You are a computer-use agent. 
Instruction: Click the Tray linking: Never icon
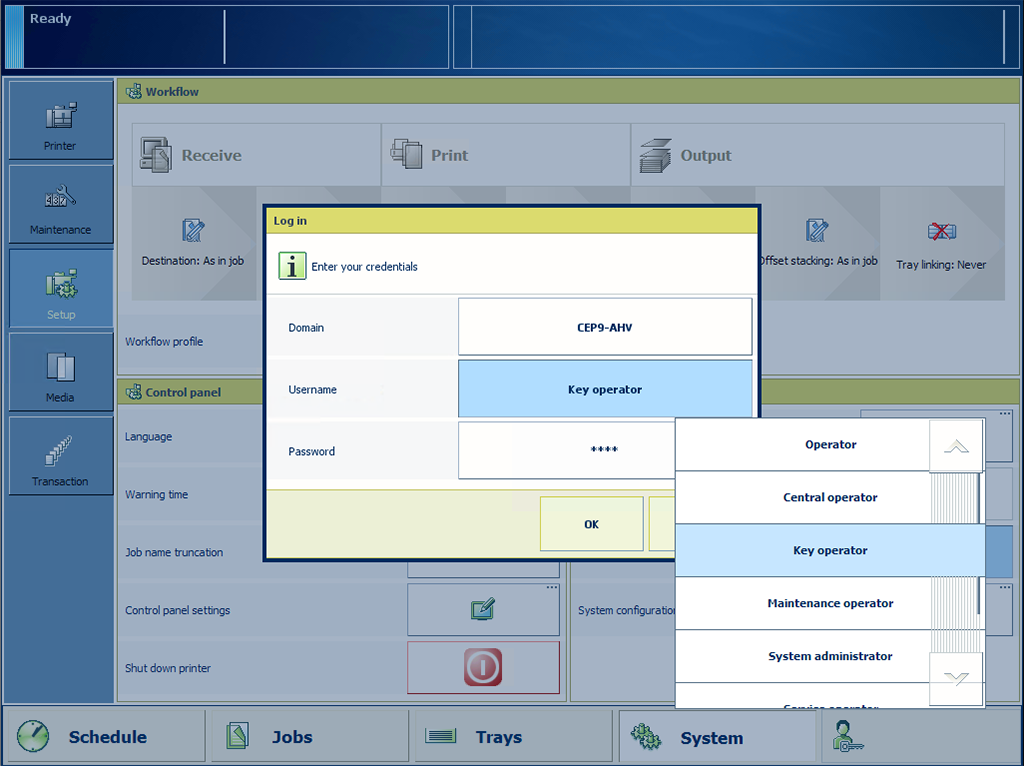[941, 233]
